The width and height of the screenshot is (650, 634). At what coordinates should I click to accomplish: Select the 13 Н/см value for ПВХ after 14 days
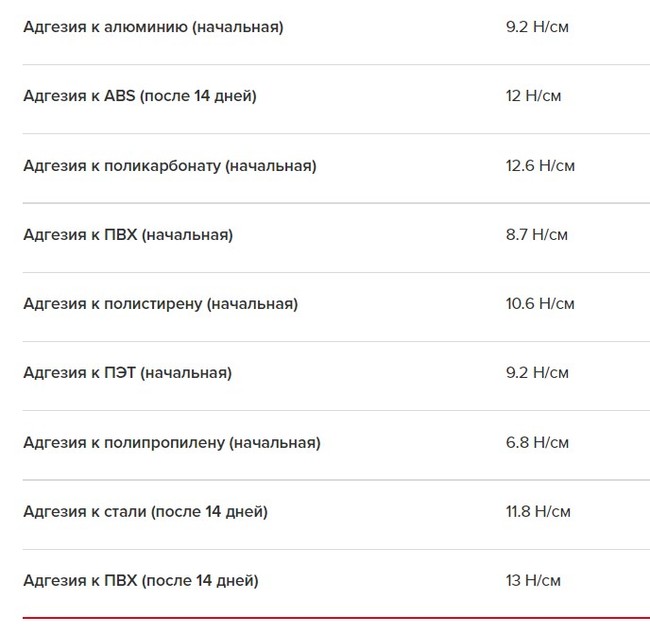click(533, 580)
